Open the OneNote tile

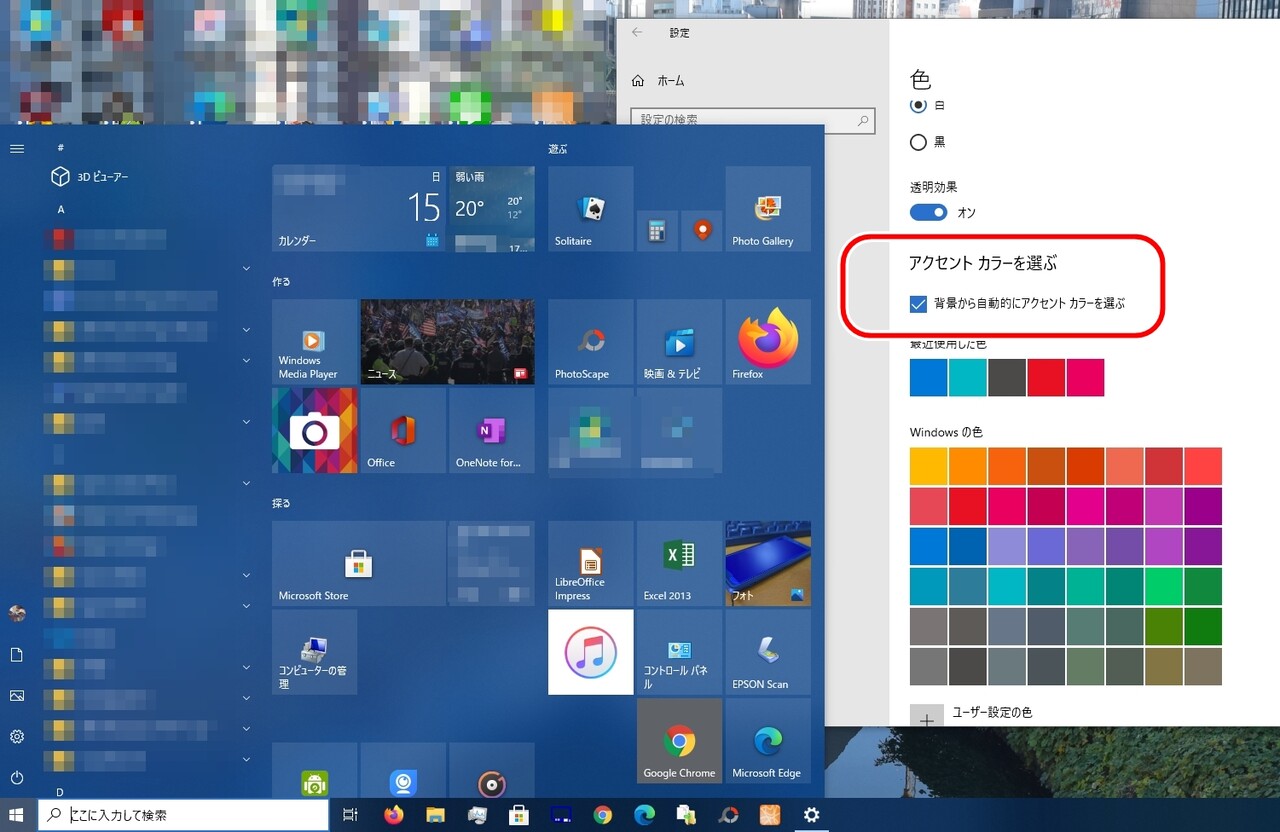tap(491, 431)
